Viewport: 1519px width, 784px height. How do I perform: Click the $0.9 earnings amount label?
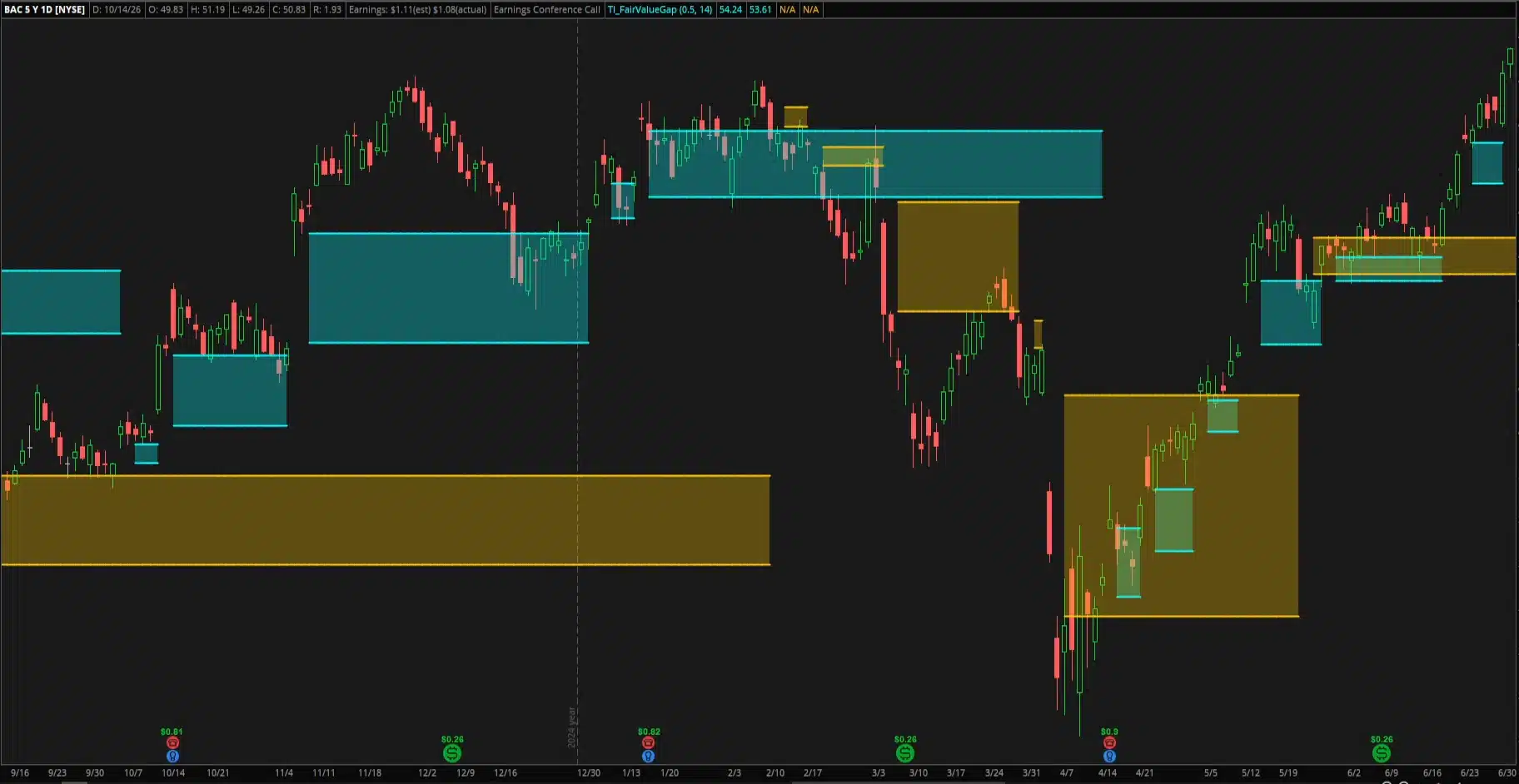point(1109,732)
